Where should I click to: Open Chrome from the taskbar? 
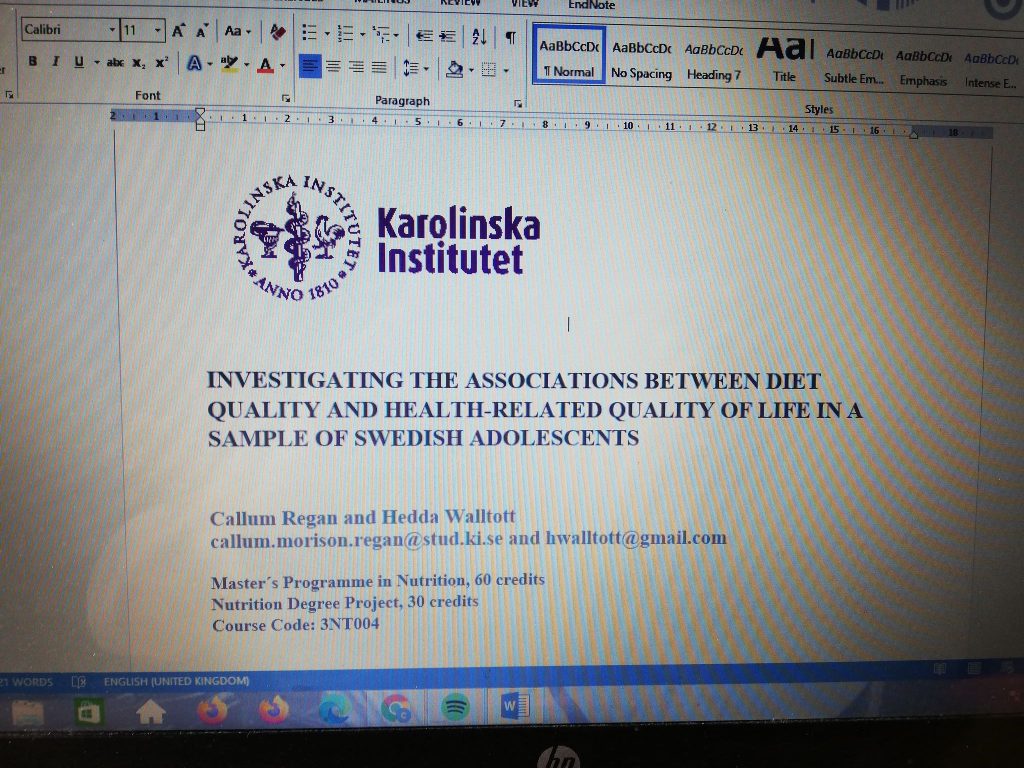point(395,708)
